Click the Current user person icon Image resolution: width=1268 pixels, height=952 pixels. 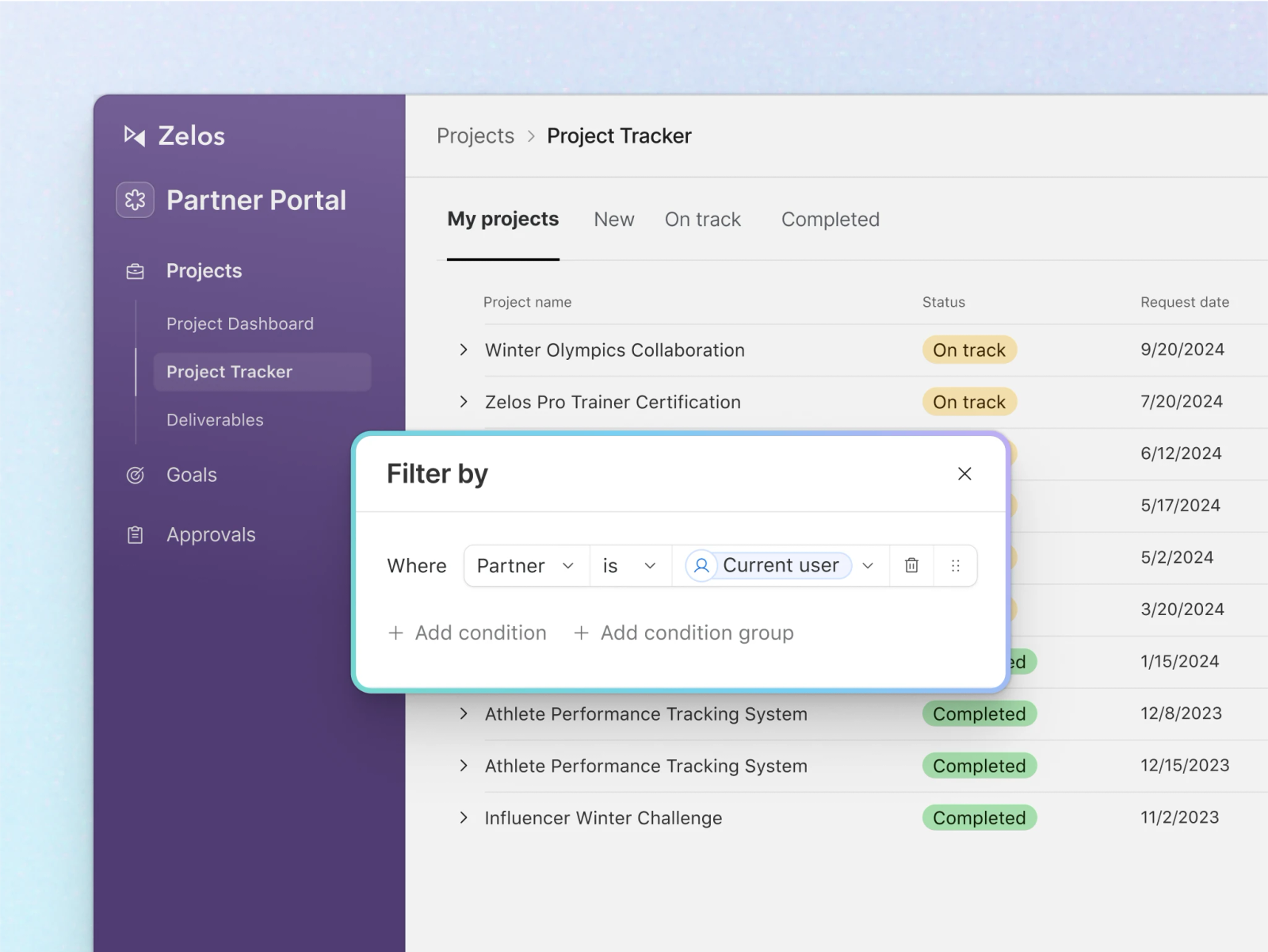(x=701, y=565)
